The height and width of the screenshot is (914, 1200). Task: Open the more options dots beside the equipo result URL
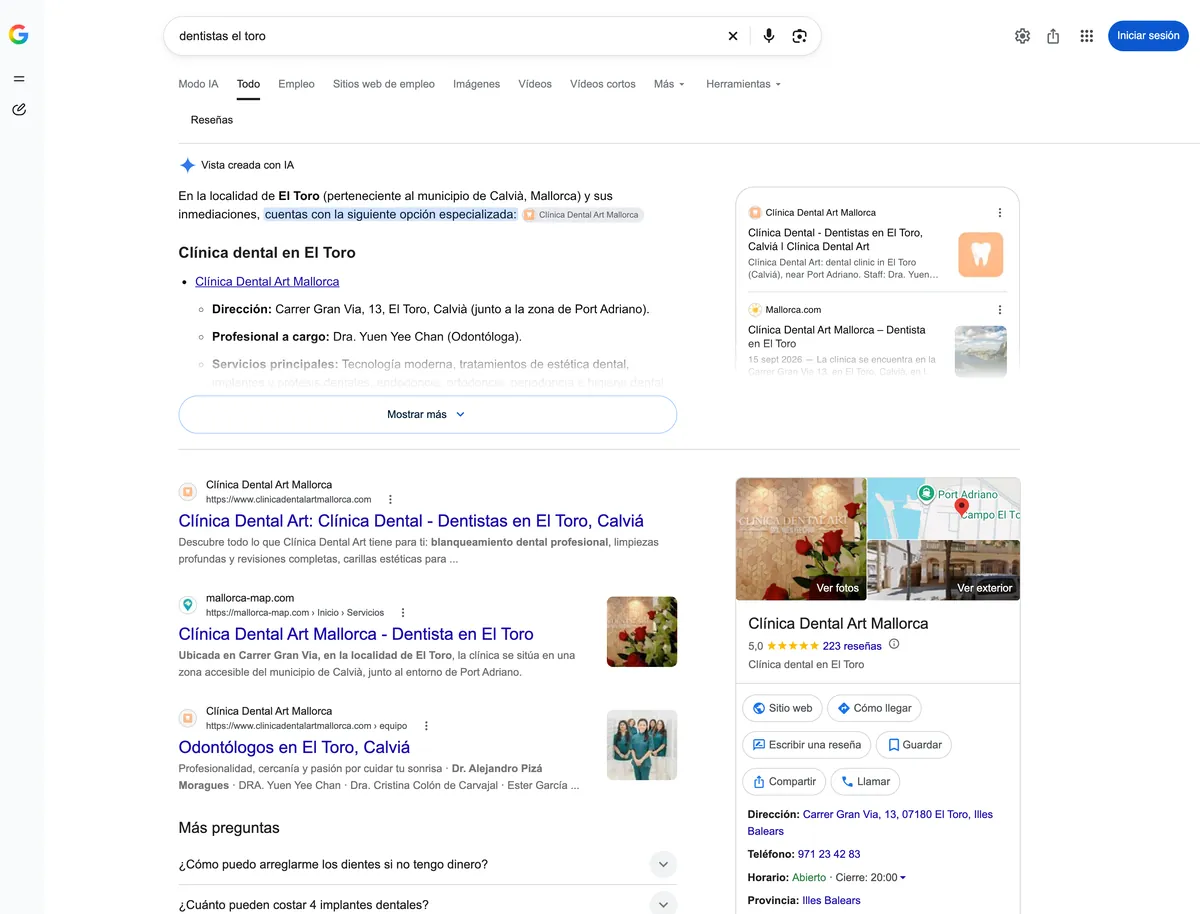click(x=426, y=725)
